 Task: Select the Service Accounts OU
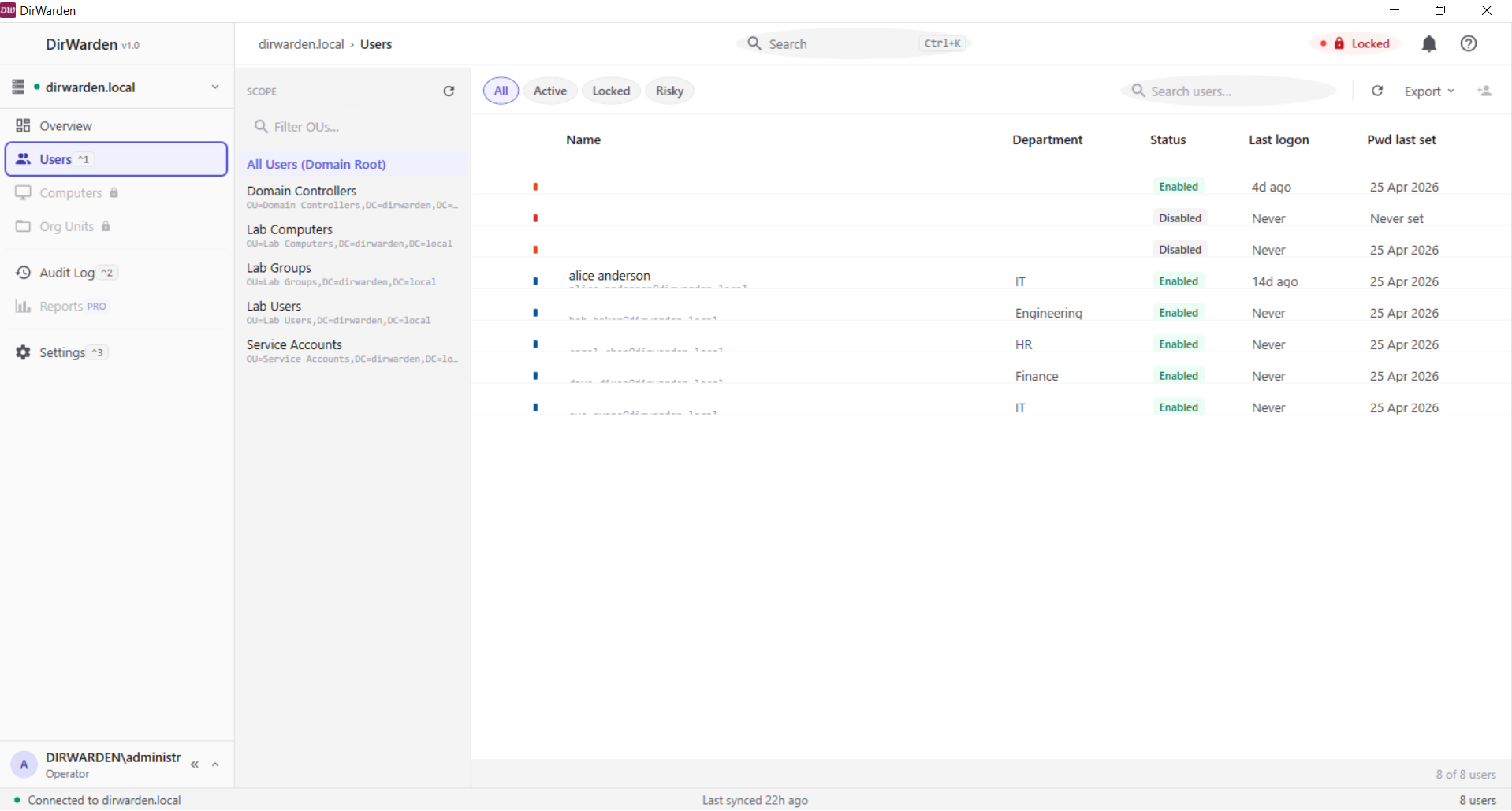(x=352, y=351)
